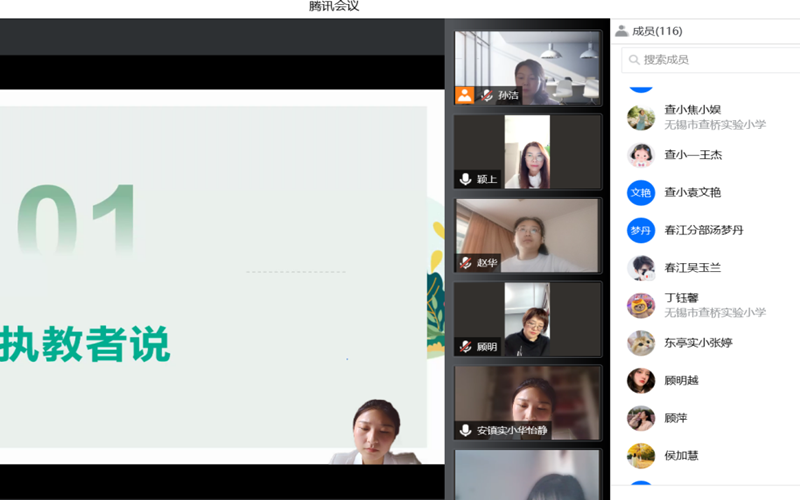Open avatar of 查小焦小娱
The height and width of the screenshot is (500, 800).
[641, 117]
